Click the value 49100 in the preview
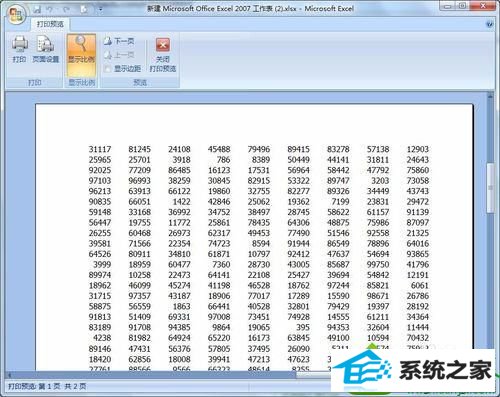 click(338, 338)
